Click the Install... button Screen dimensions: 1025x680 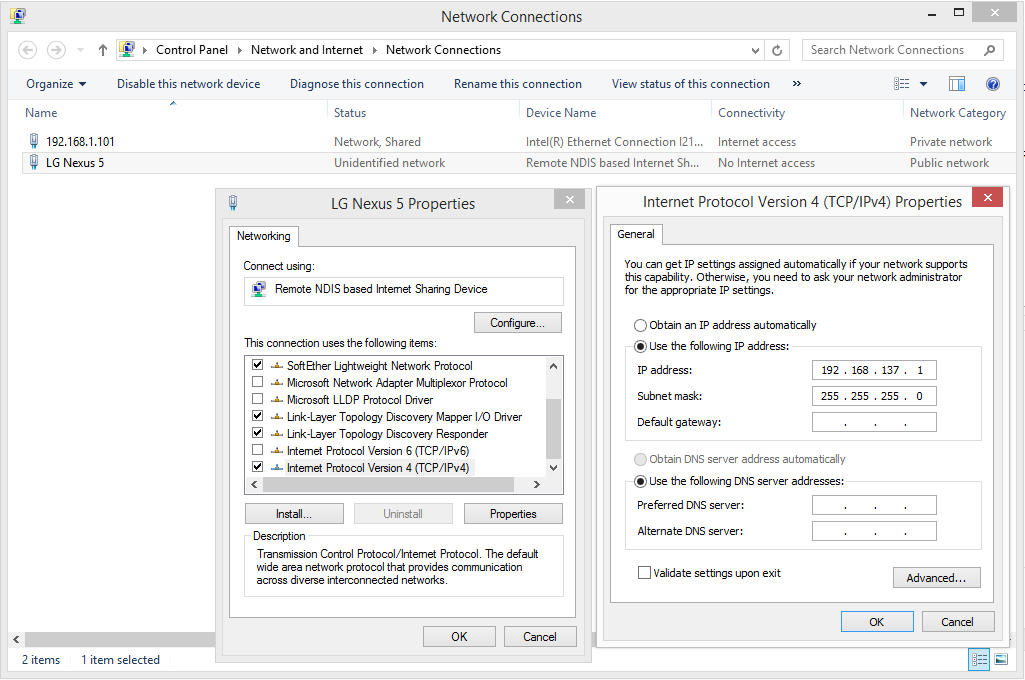tap(294, 514)
